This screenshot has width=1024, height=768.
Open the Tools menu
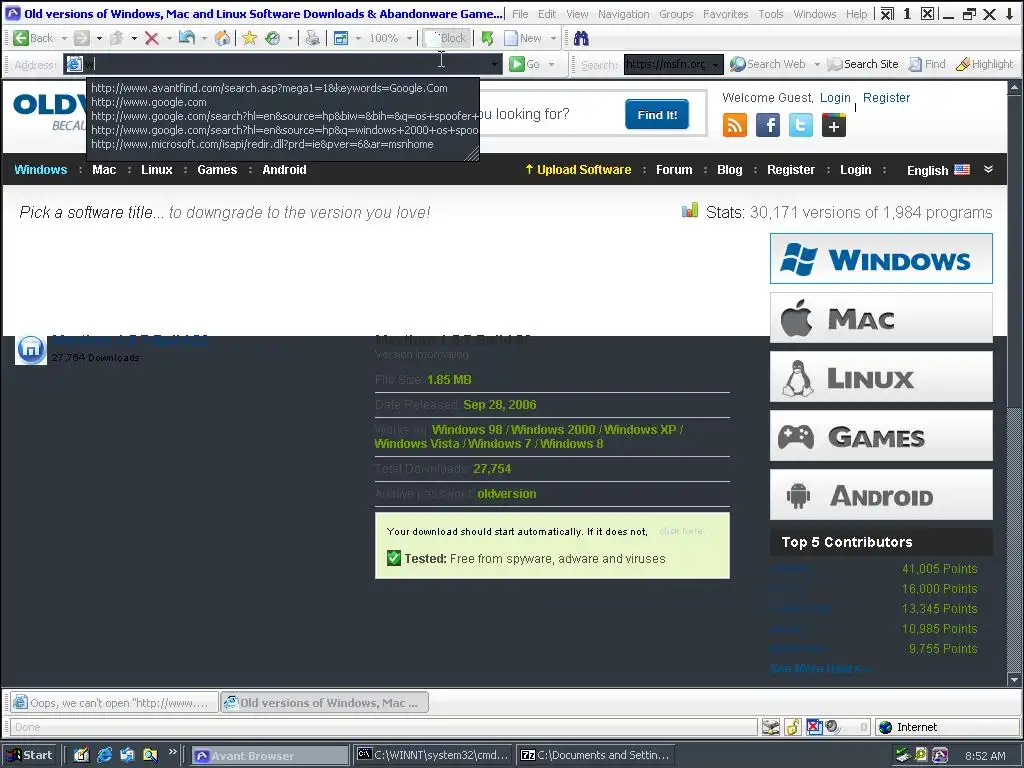point(771,14)
